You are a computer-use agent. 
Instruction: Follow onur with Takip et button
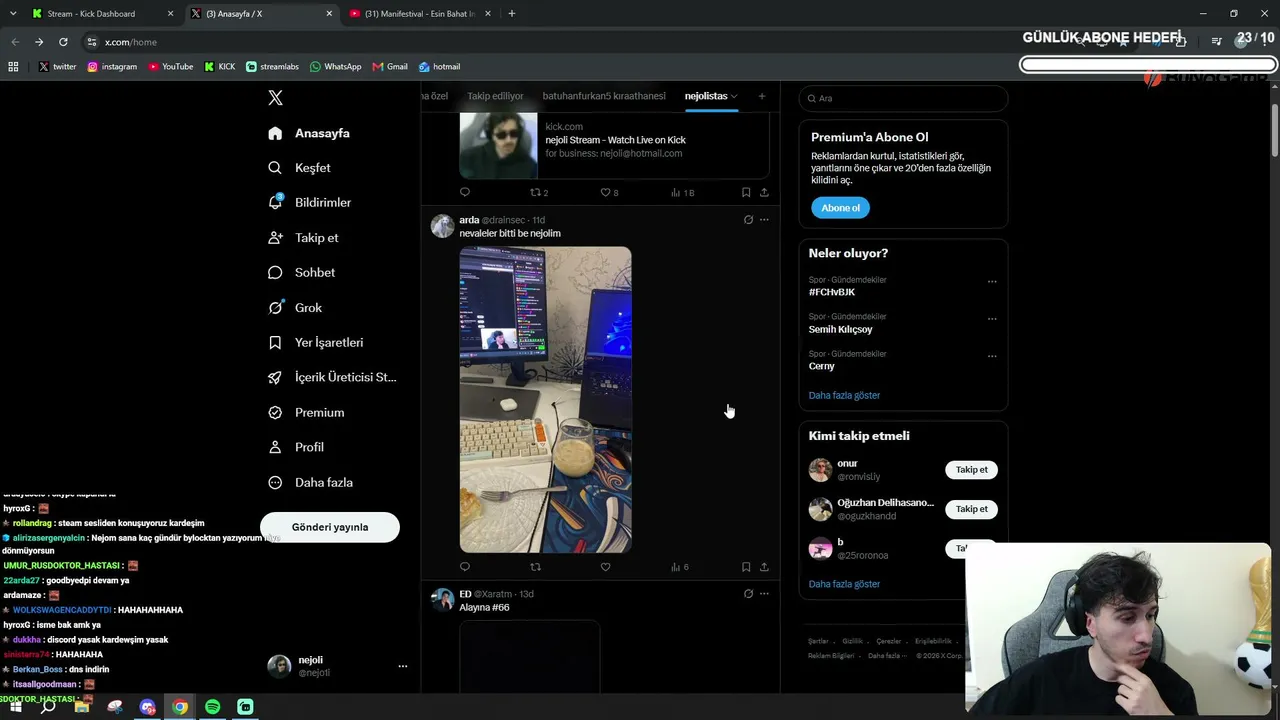click(971, 470)
